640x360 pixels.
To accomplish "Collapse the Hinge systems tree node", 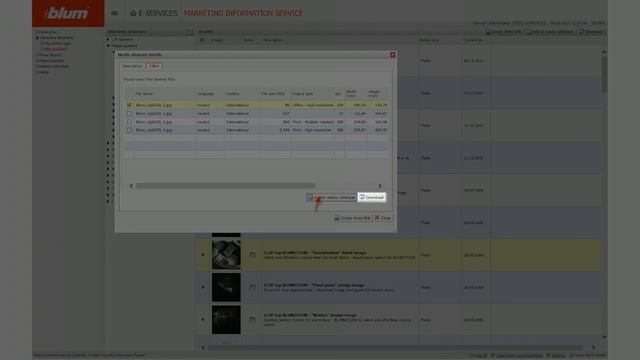I will pyautogui.click(x=108, y=46).
